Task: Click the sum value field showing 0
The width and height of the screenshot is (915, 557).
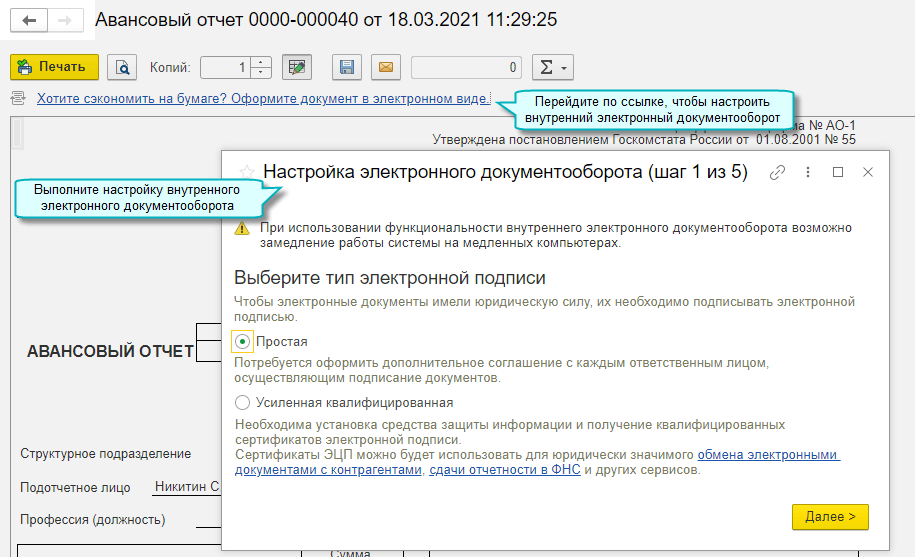Action: coord(466,67)
